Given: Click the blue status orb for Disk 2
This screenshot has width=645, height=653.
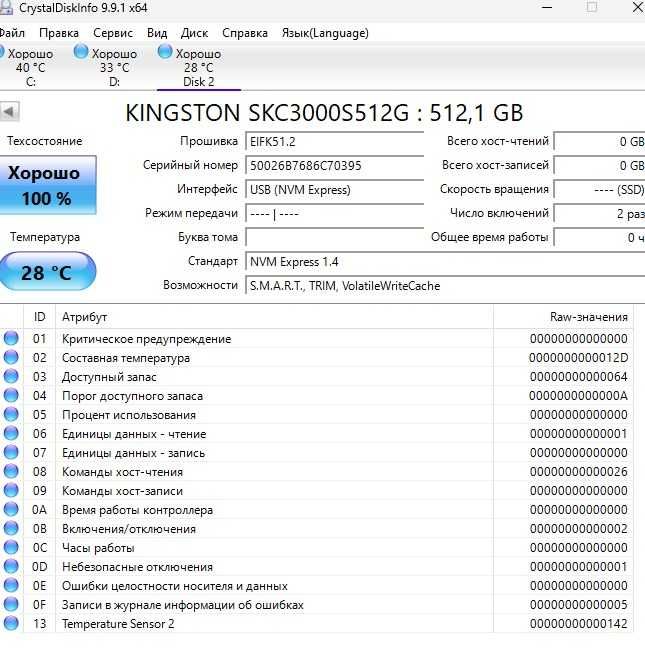Looking at the screenshot, I should point(165,52).
